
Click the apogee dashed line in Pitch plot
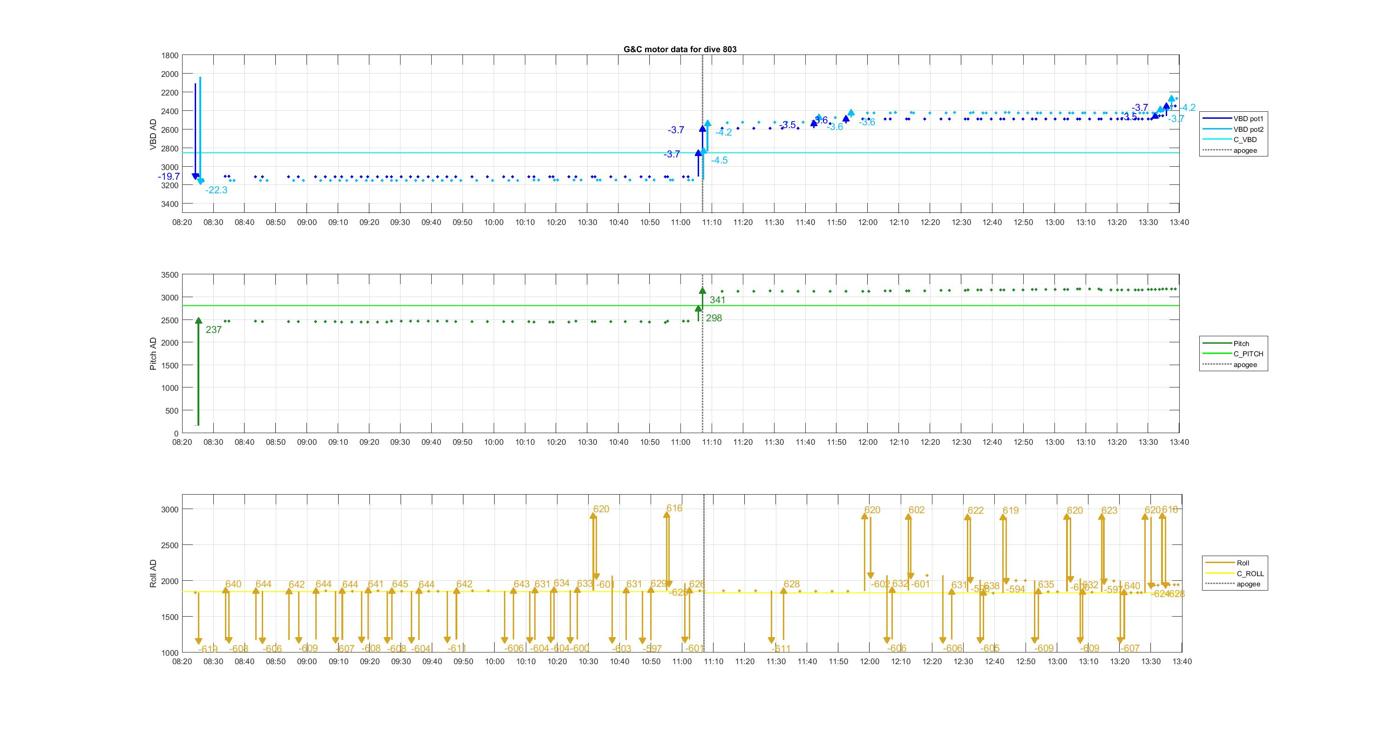(x=703, y=354)
